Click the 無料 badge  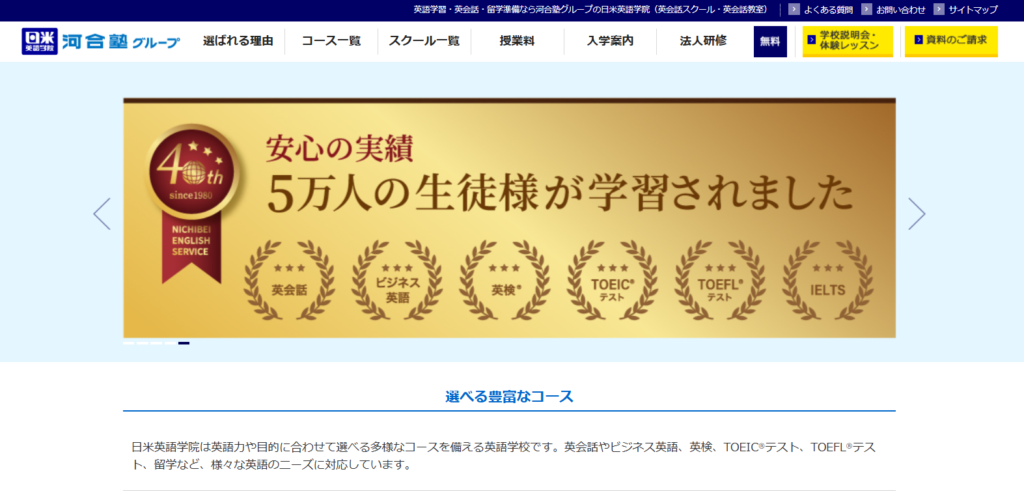(x=770, y=42)
